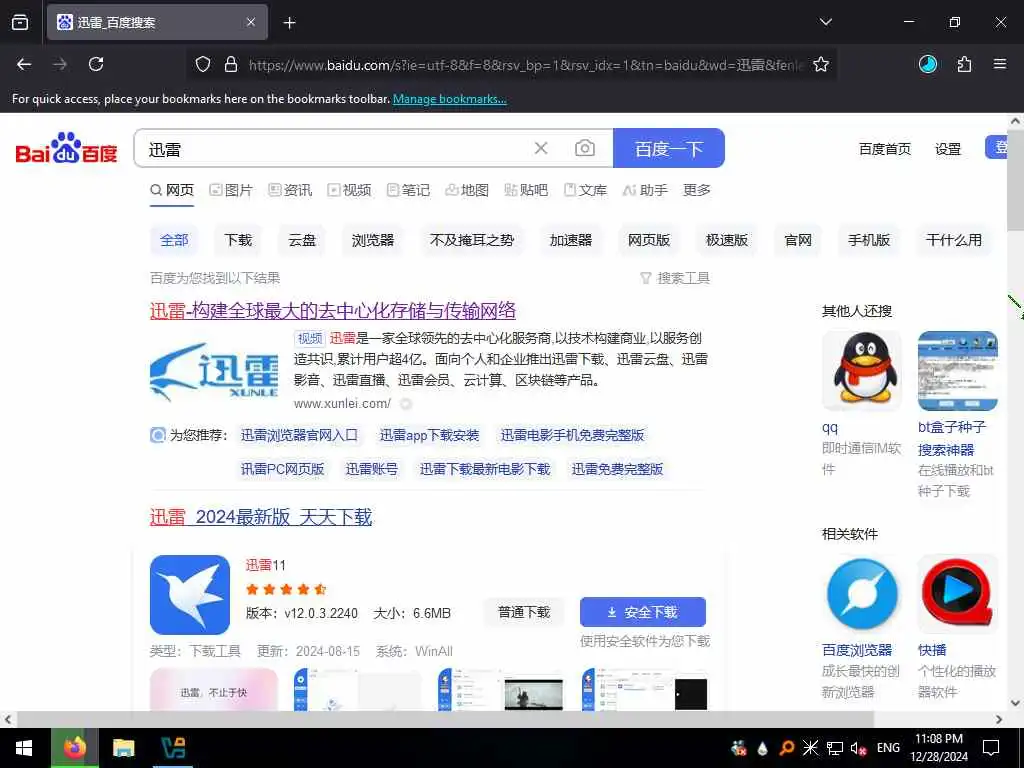Image resolution: width=1024 pixels, height=768 pixels.
Task: Open the Firefox View icon at top left
Action: pyautogui.click(x=20, y=22)
